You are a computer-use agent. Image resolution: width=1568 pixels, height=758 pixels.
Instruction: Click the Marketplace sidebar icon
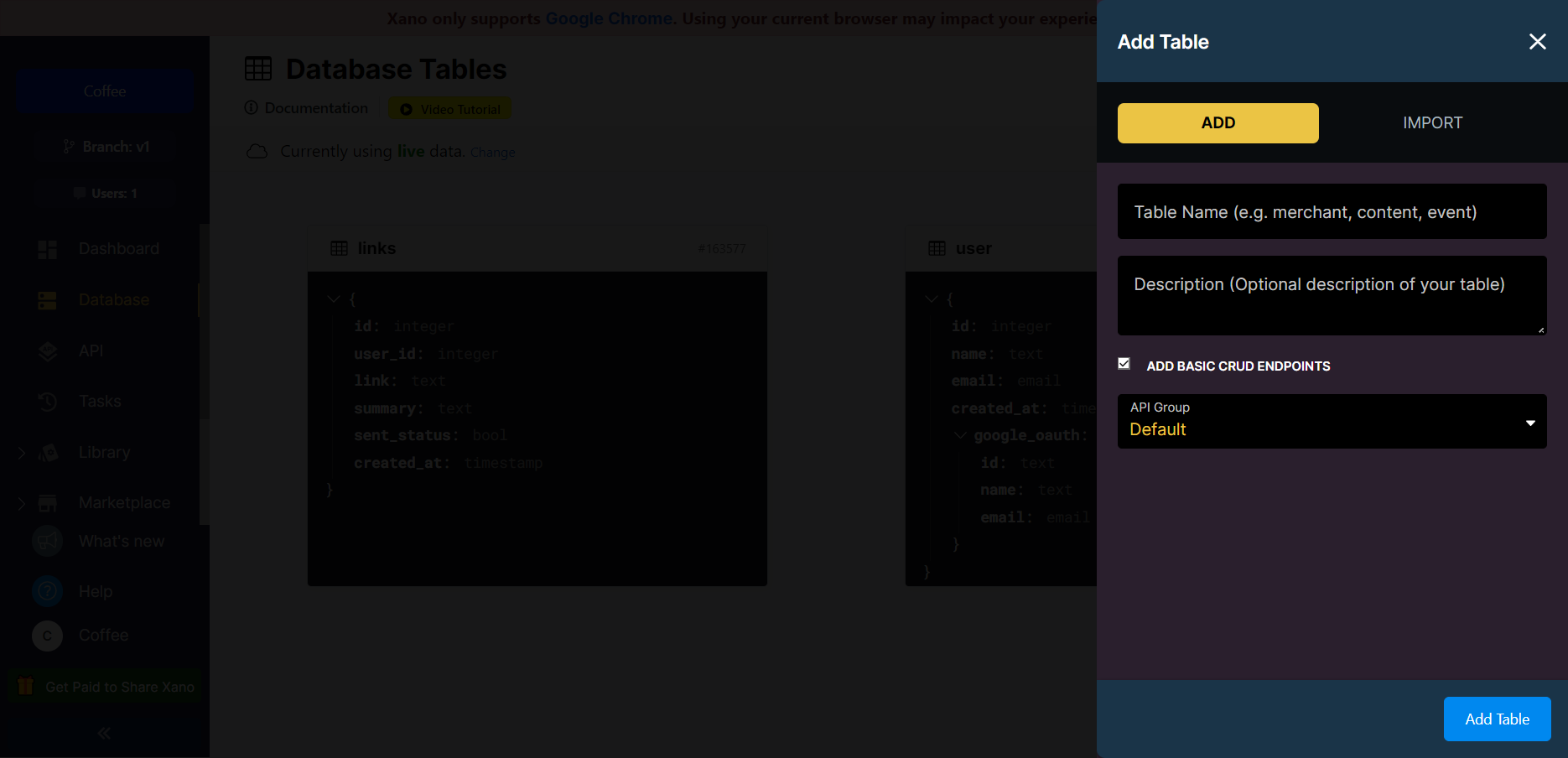(48, 503)
